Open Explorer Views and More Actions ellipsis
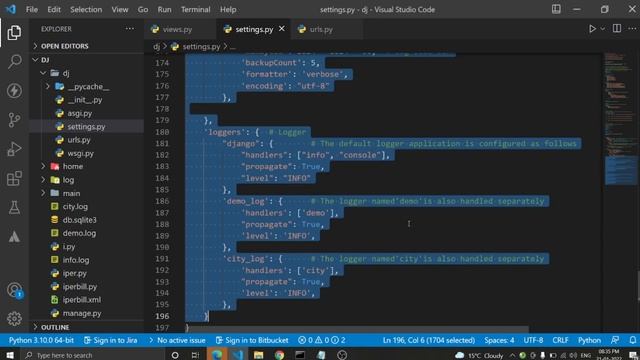Image resolution: width=640 pixels, height=360 pixels. (130, 29)
